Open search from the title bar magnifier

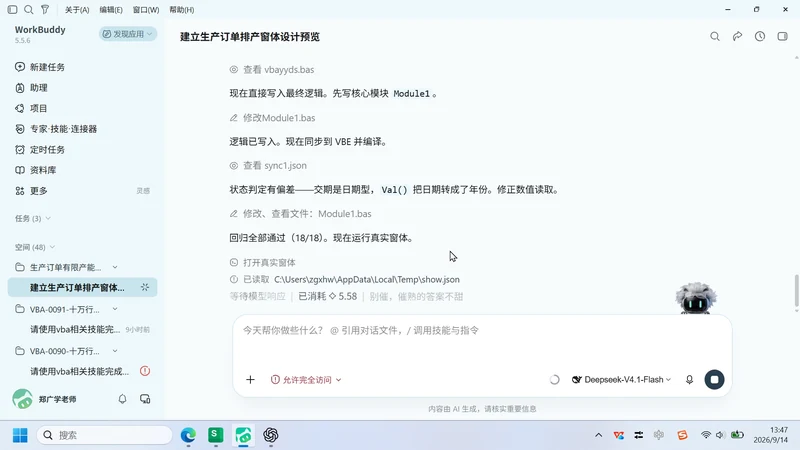point(29,9)
